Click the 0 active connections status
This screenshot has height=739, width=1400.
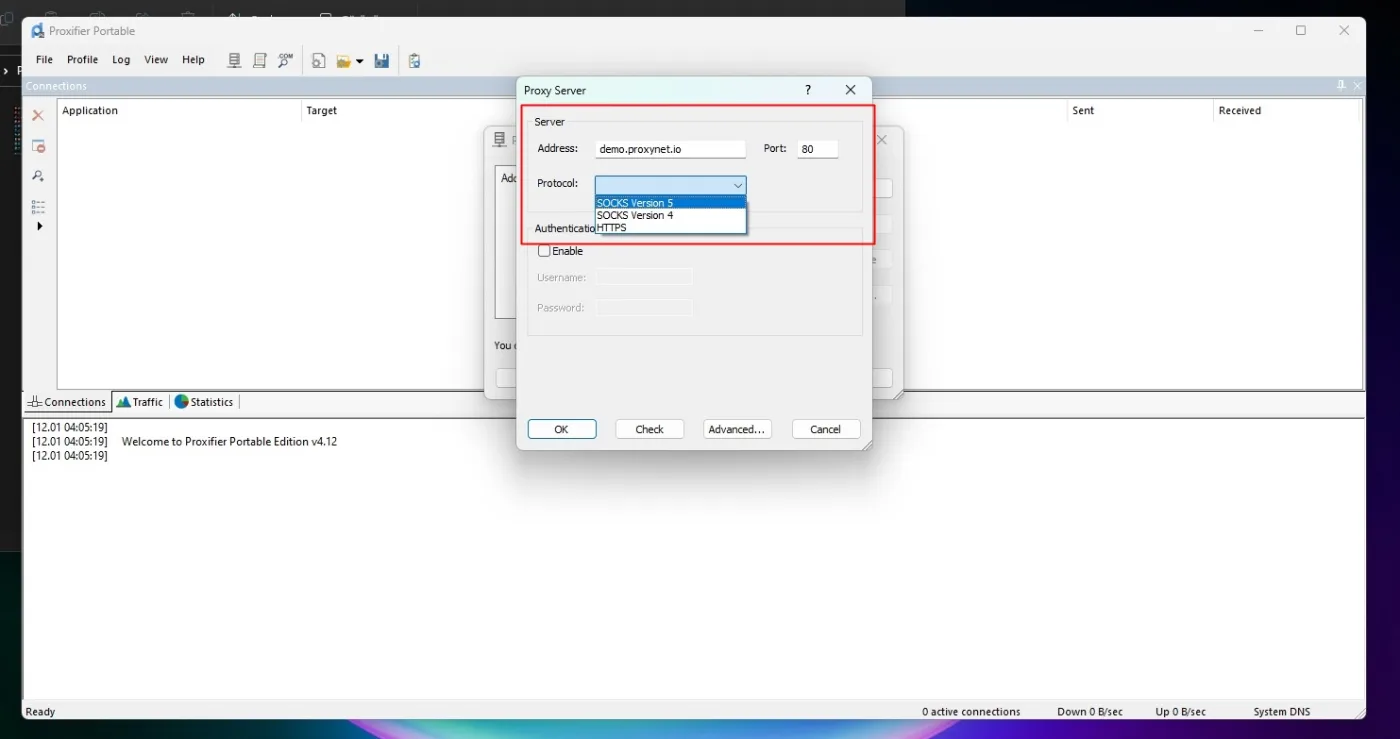971,712
